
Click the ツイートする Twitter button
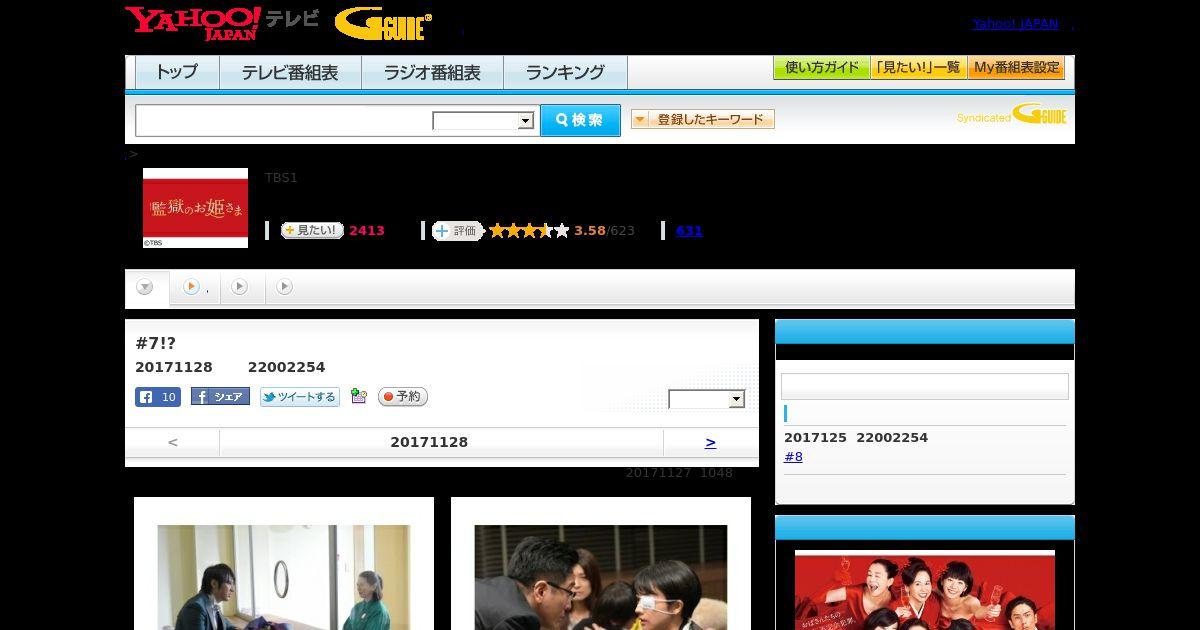click(x=300, y=397)
